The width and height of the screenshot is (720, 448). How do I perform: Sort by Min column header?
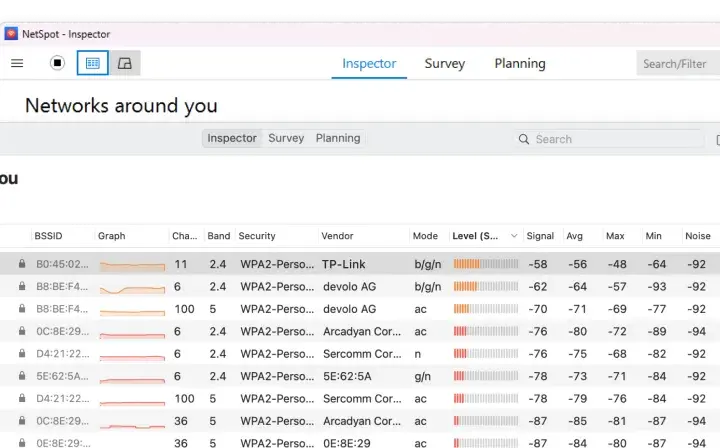[x=653, y=235]
